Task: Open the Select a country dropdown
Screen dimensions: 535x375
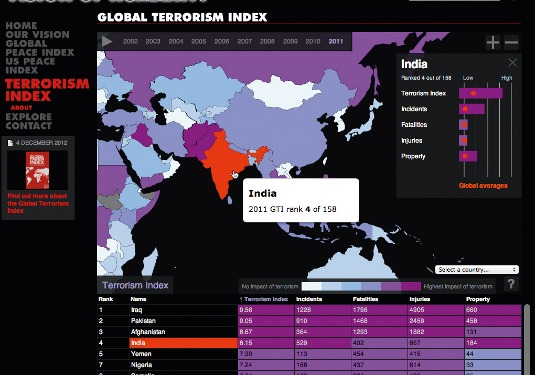Action: (477, 270)
